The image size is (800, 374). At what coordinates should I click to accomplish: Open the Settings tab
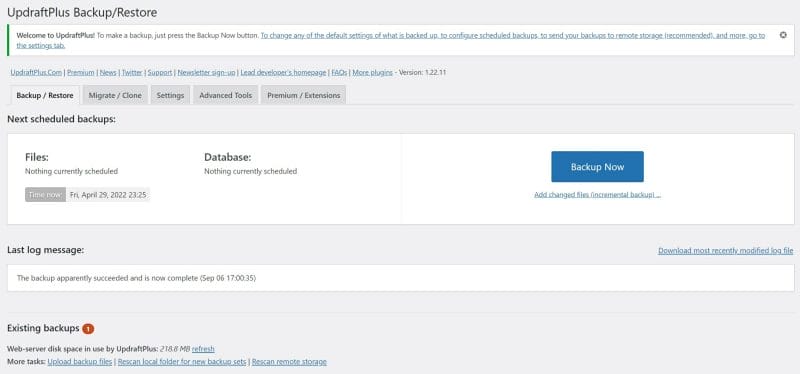click(170, 95)
